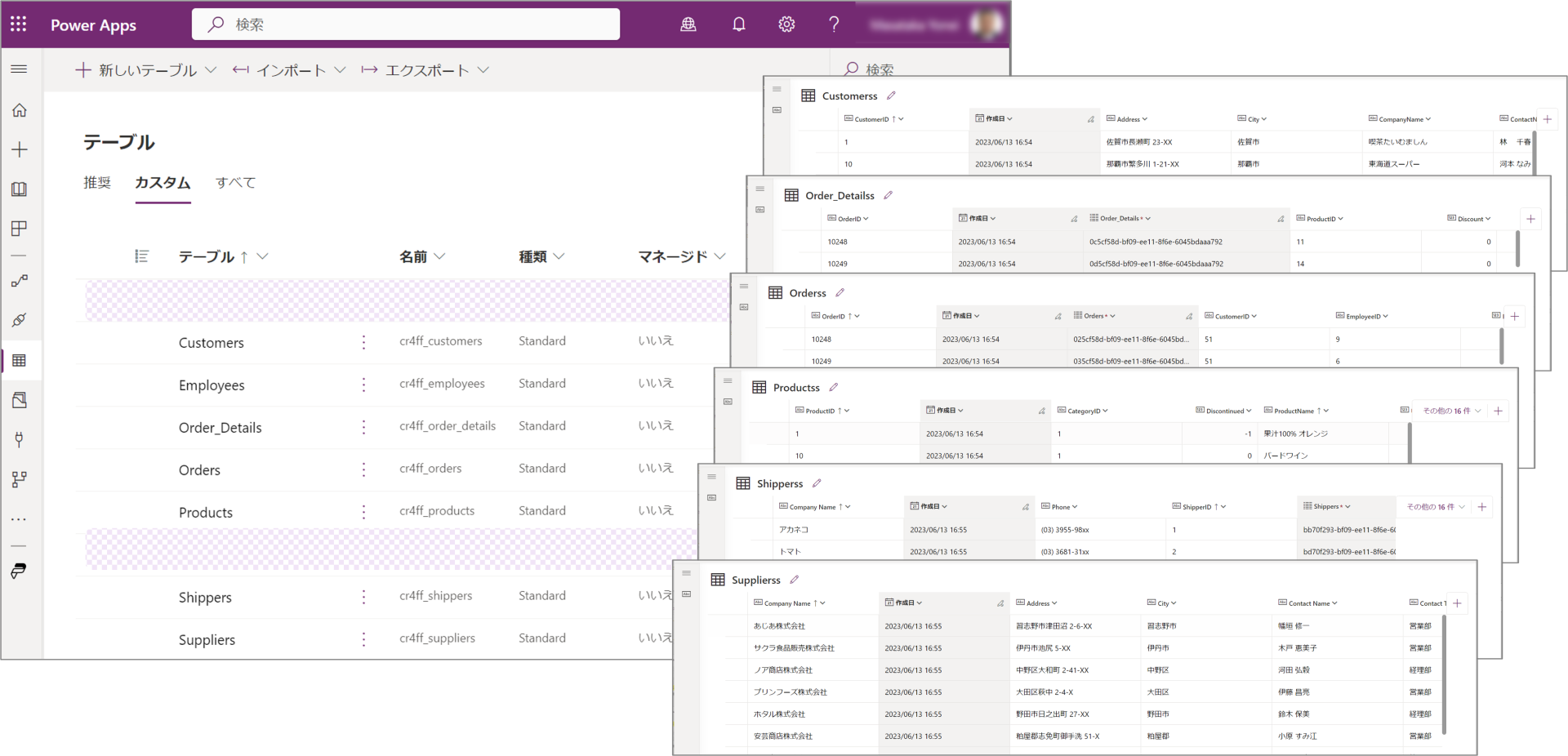1568x756 pixels.
Task: Open the Order_Details table link
Action: pyautogui.click(x=220, y=428)
